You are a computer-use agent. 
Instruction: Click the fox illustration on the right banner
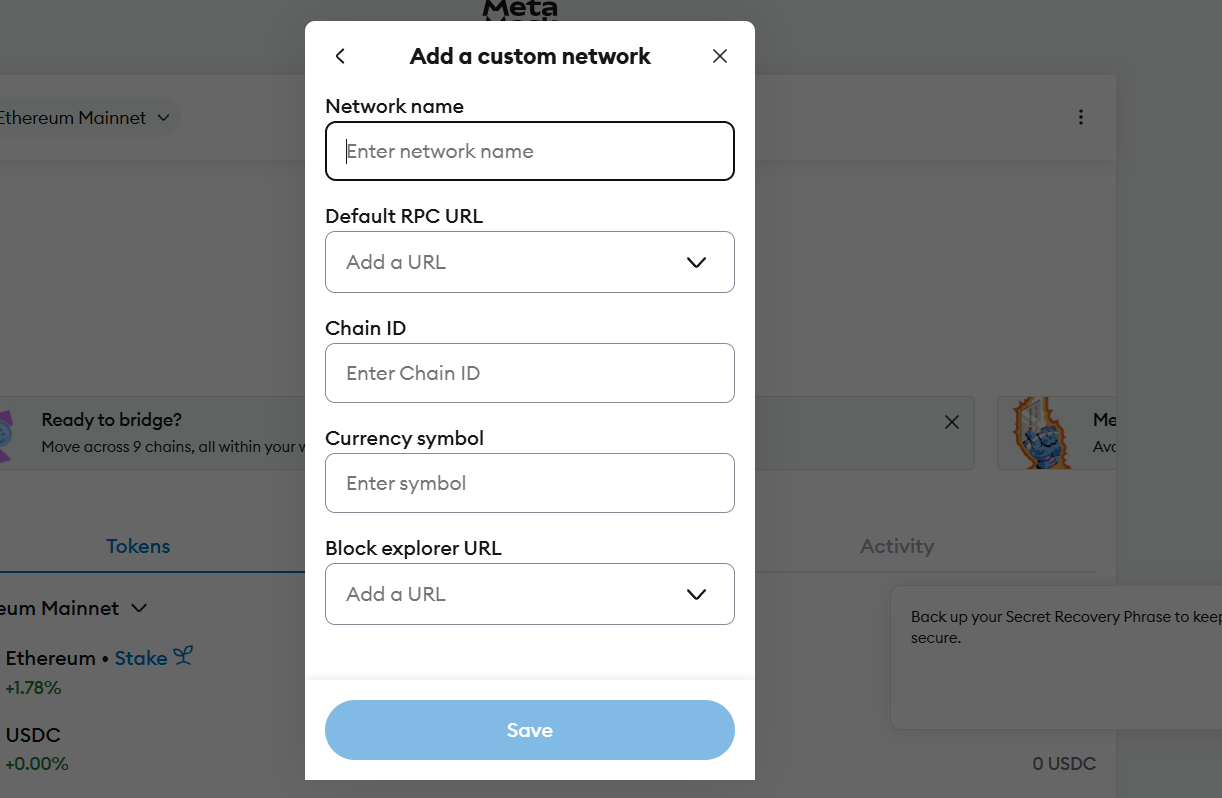(x=1037, y=433)
